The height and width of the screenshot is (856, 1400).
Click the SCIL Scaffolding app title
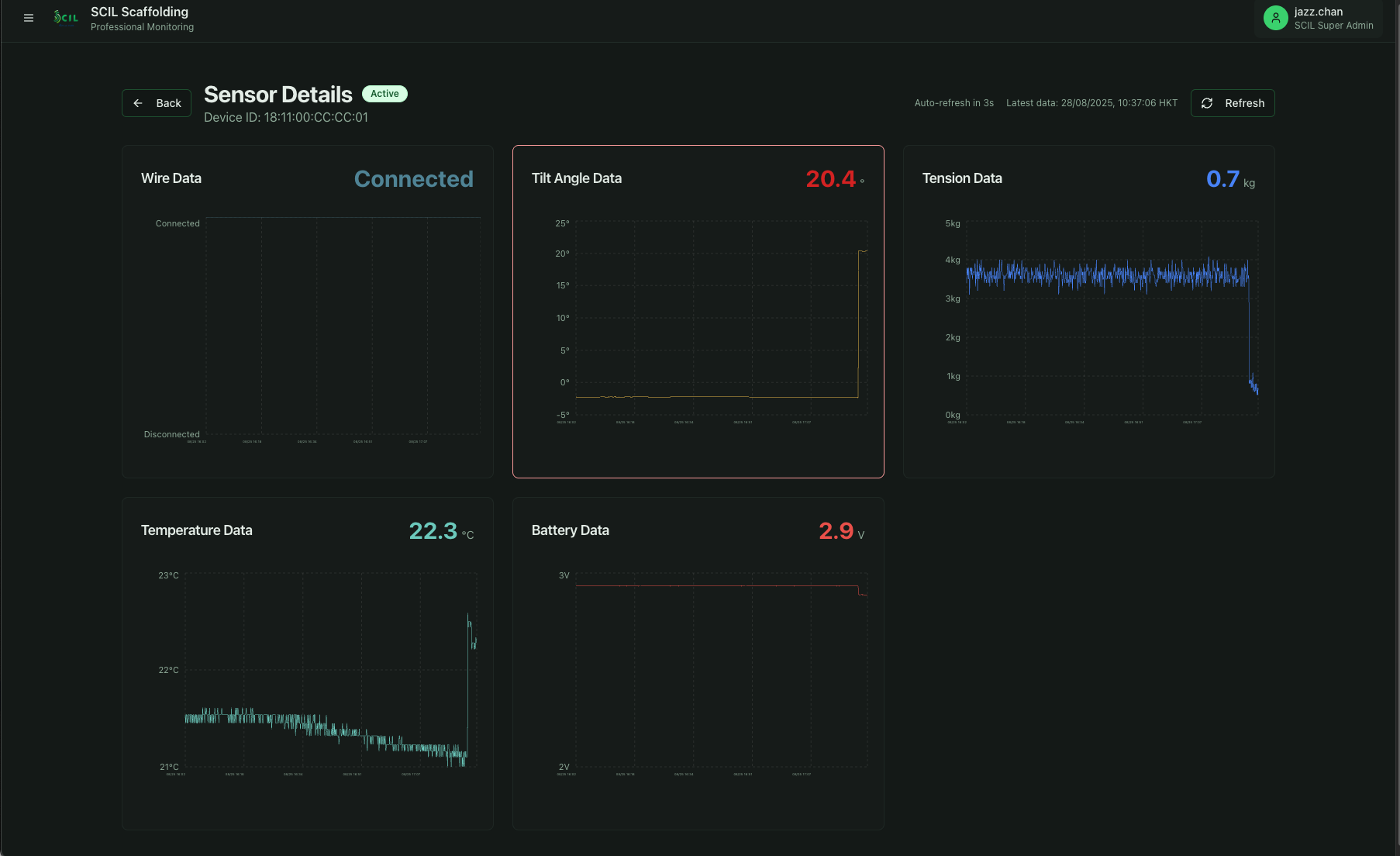click(140, 12)
